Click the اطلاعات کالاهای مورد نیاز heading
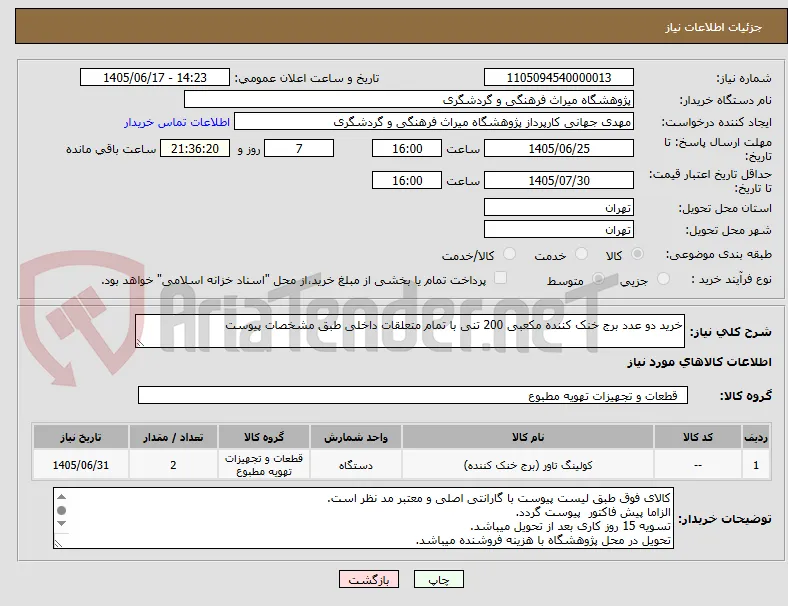This screenshot has height=606, width=788. (699, 362)
